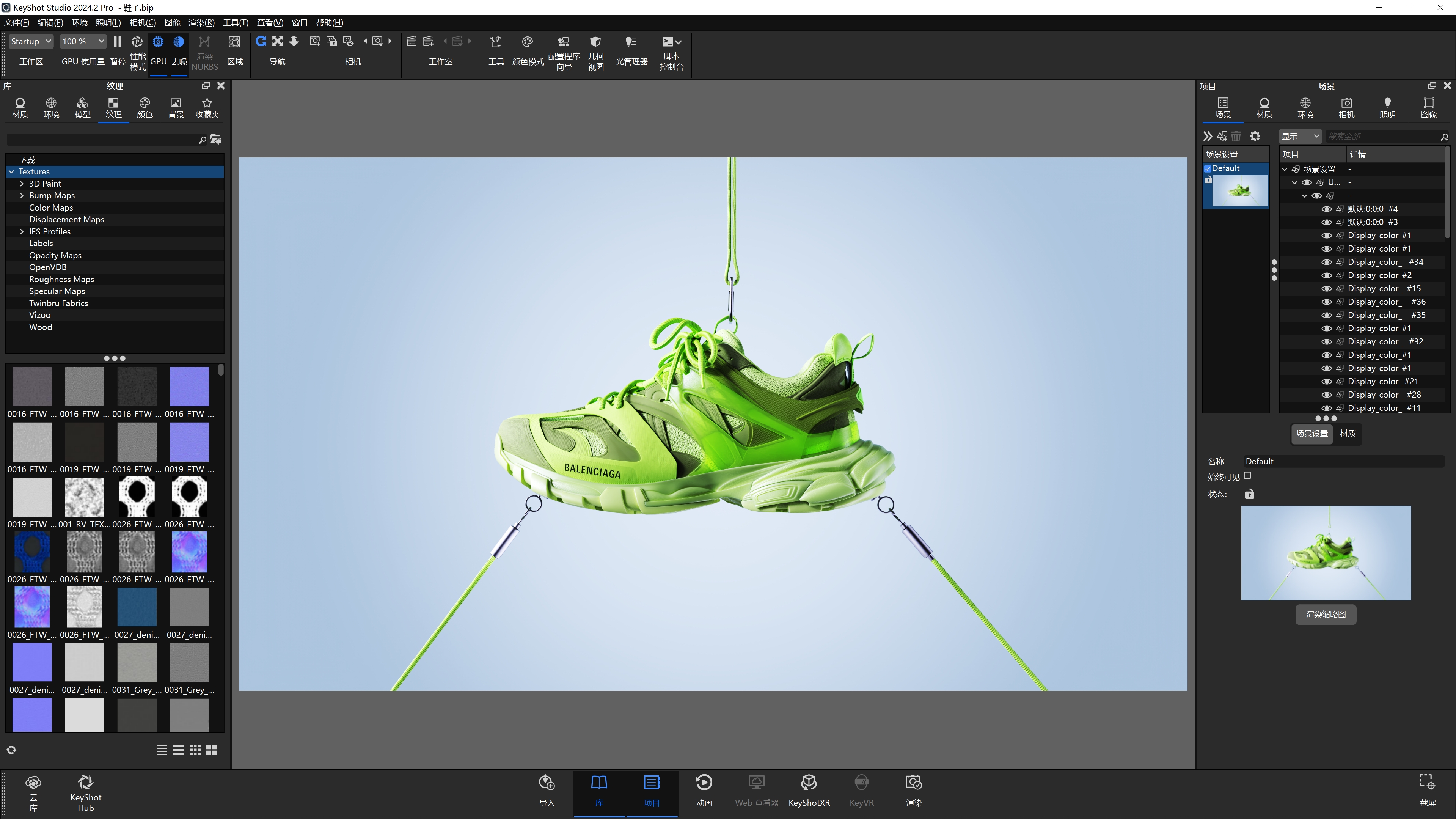Hide the Display_color_#2 part
The image size is (1456, 819).
coord(1327,275)
